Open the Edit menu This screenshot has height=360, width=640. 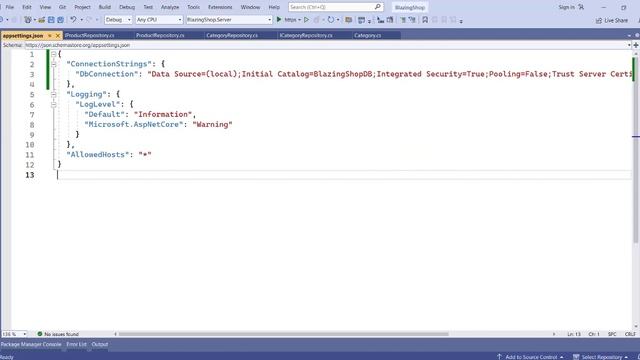(x=27, y=7)
